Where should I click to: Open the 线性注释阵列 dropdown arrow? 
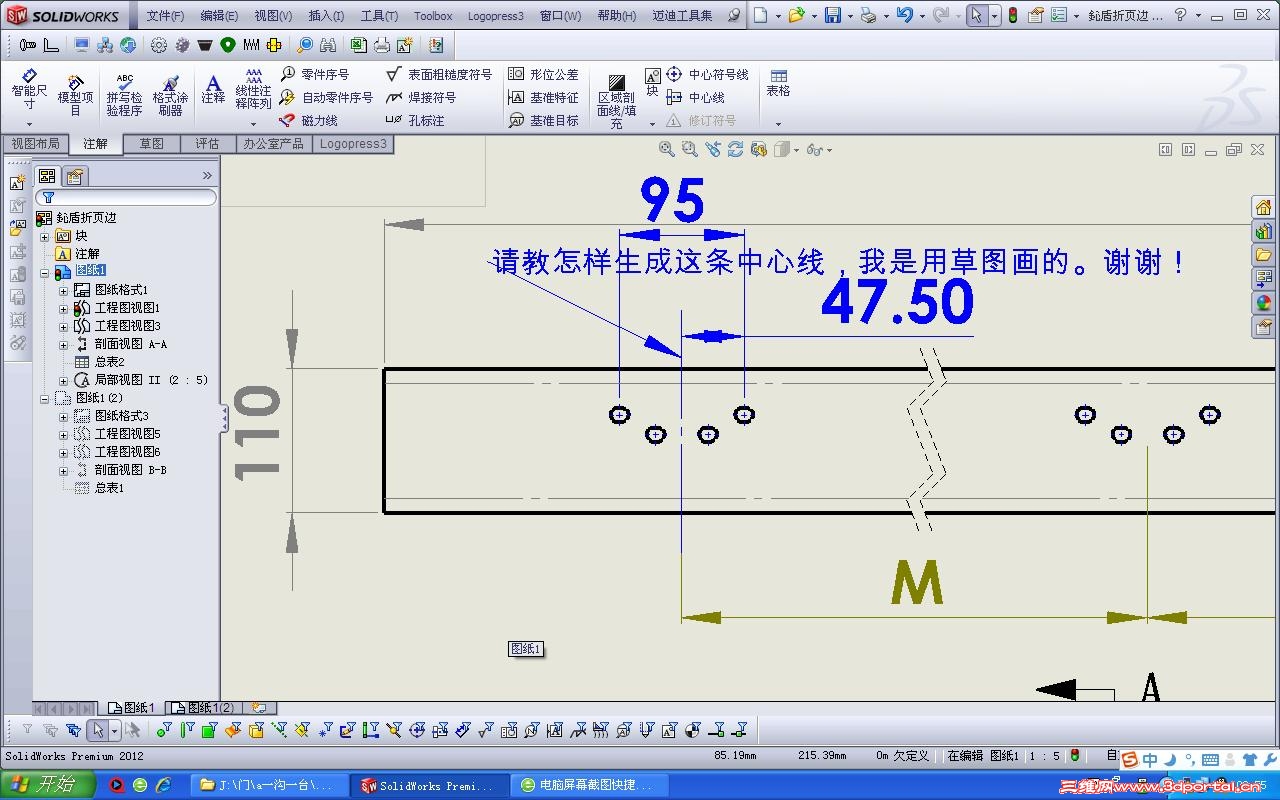(x=253, y=124)
